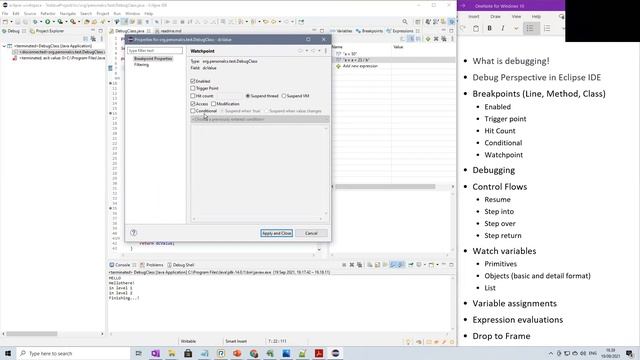Open Eclipse taskbar icon
This screenshot has width=640, height=360.
pyautogui.click(x=335, y=353)
